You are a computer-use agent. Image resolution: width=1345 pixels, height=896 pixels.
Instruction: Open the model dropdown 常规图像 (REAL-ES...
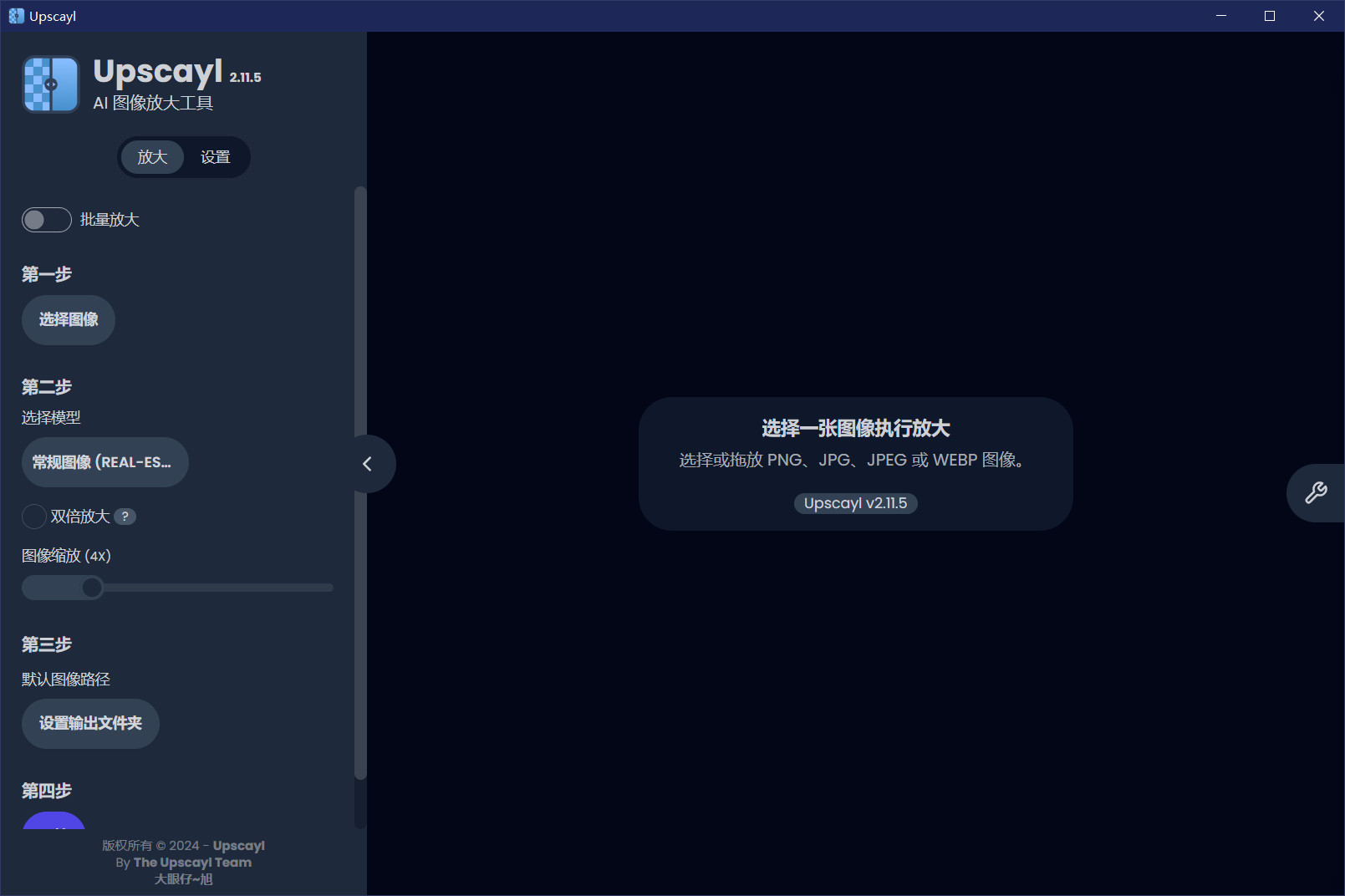(105, 462)
